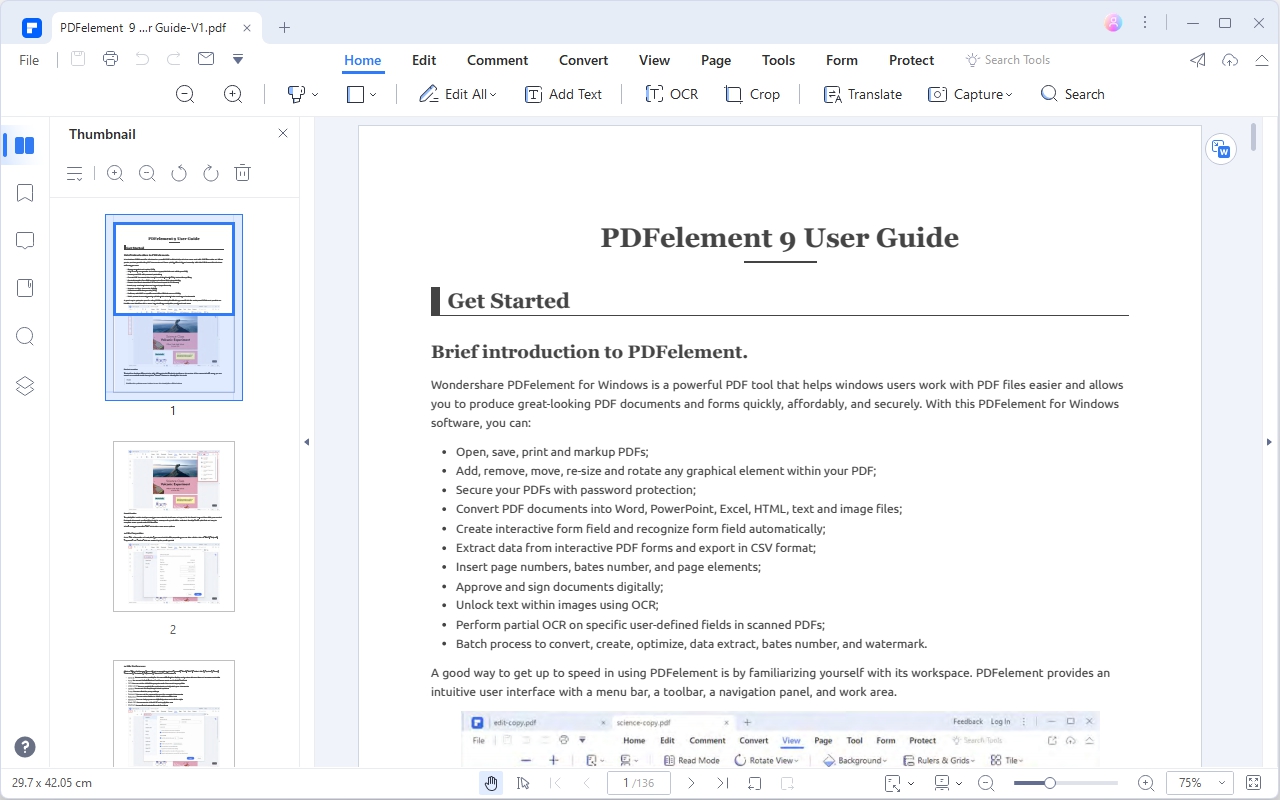Open thumbnail panel options menu
Screen dimensions: 1280x800
(x=75, y=173)
